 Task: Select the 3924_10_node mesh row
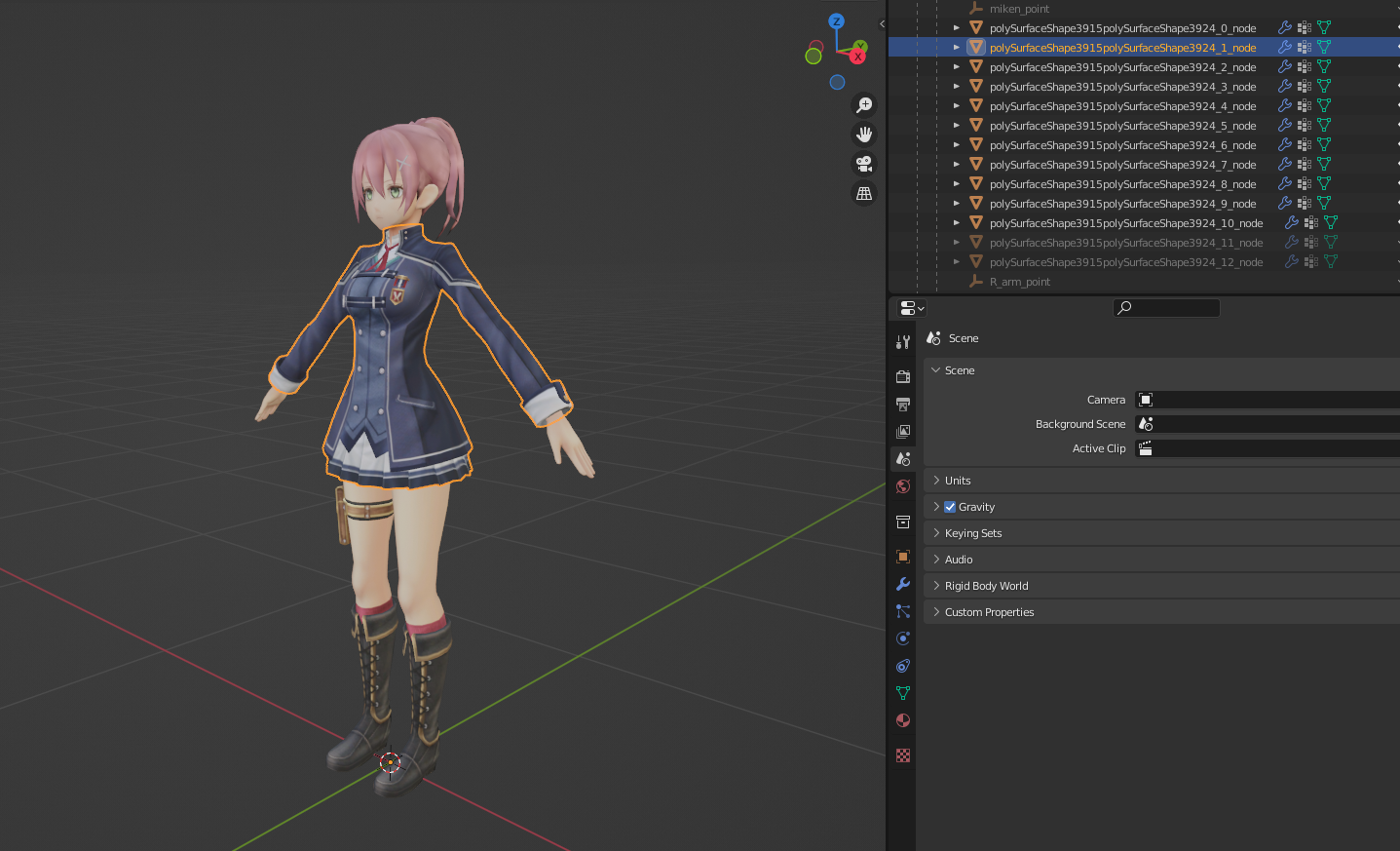[x=1126, y=223]
